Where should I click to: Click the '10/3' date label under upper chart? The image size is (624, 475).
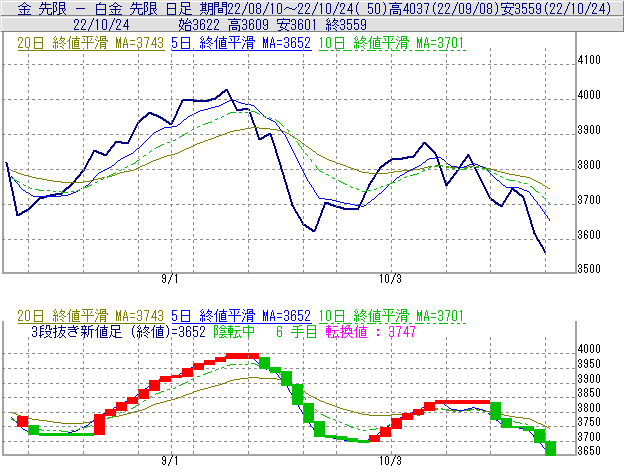390,279
